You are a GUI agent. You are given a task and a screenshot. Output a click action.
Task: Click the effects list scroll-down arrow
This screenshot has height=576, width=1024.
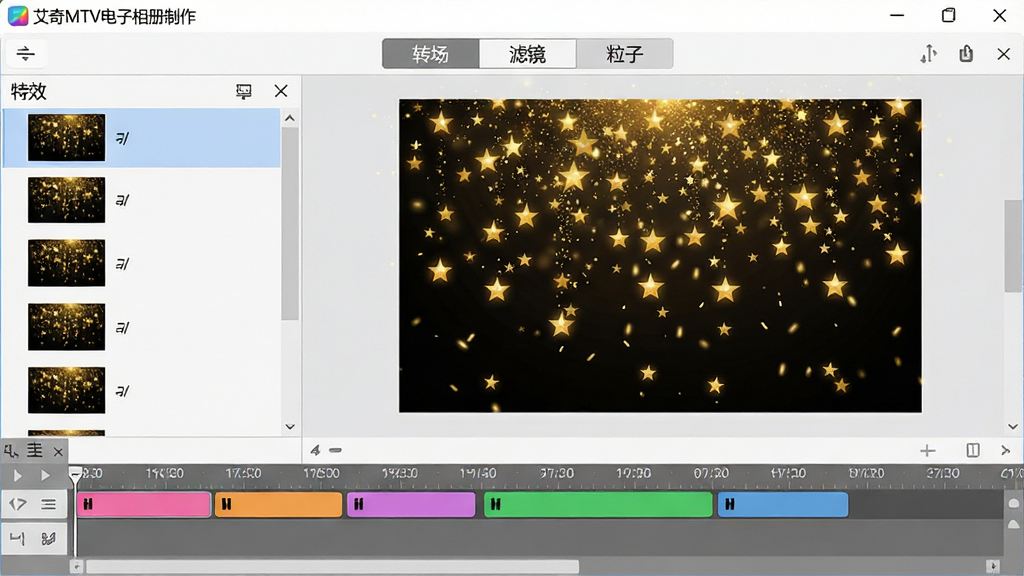[290, 426]
